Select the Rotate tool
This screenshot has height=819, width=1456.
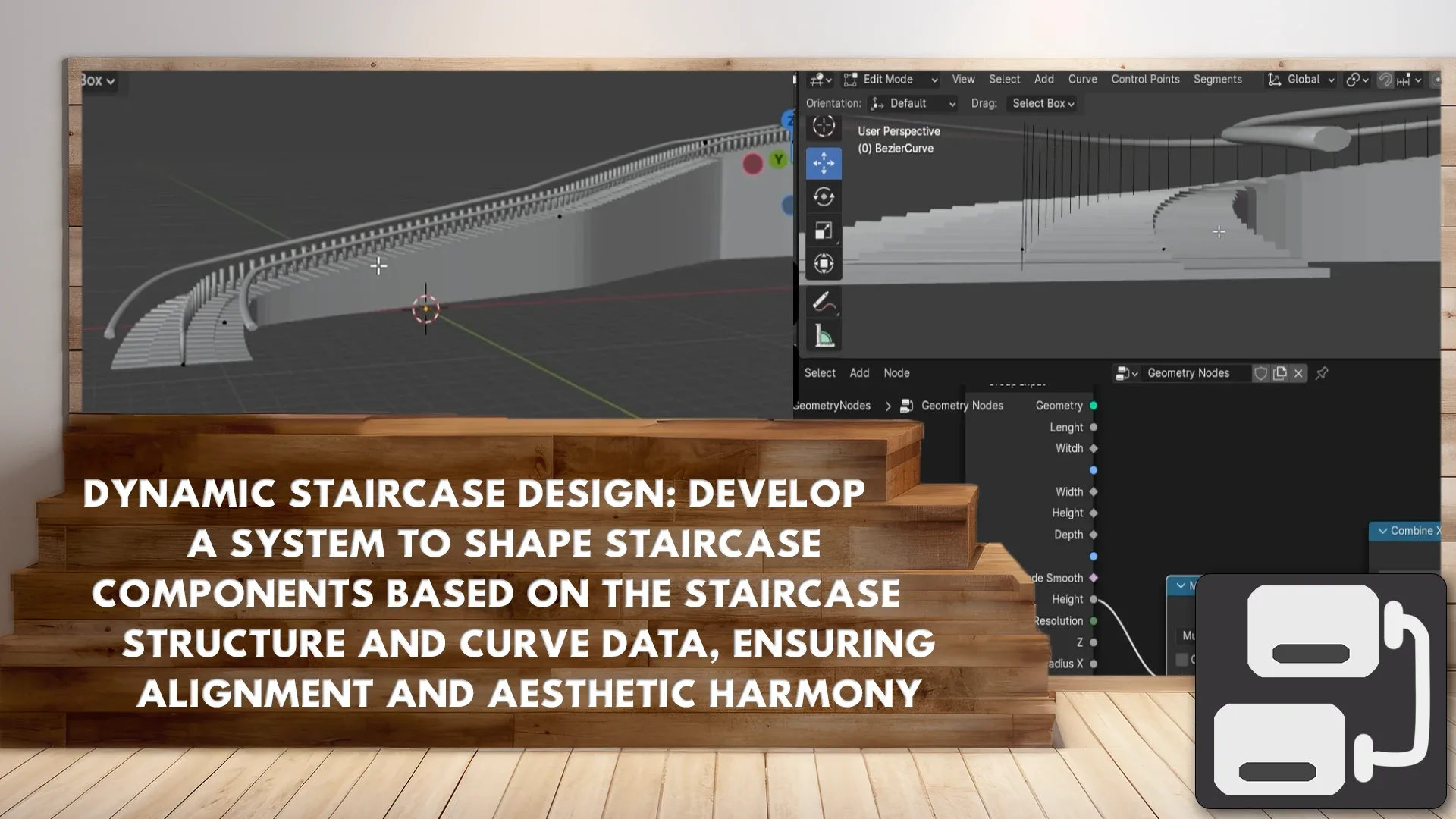[824, 197]
